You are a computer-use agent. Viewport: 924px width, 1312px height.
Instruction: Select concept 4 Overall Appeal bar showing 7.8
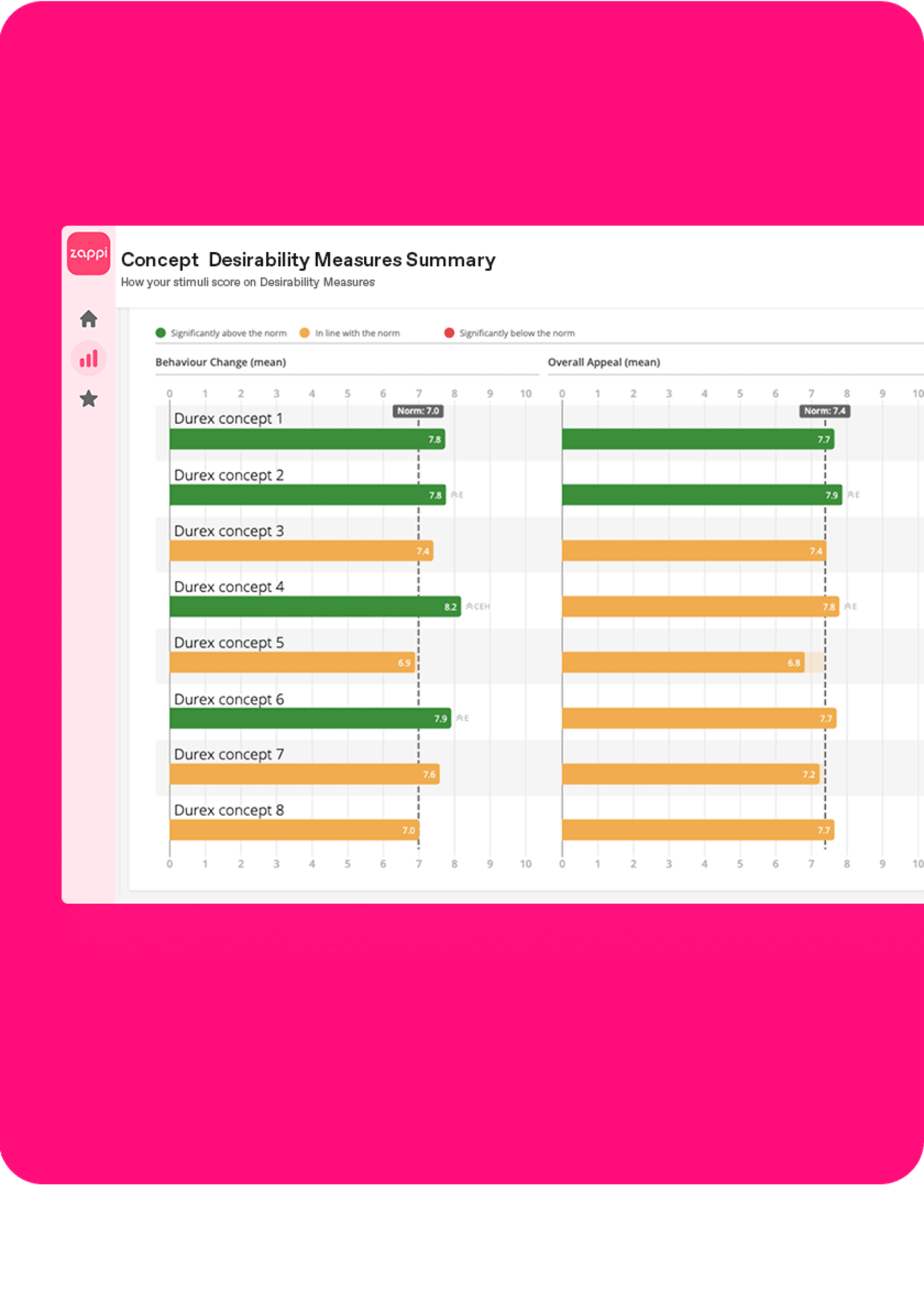pos(701,606)
